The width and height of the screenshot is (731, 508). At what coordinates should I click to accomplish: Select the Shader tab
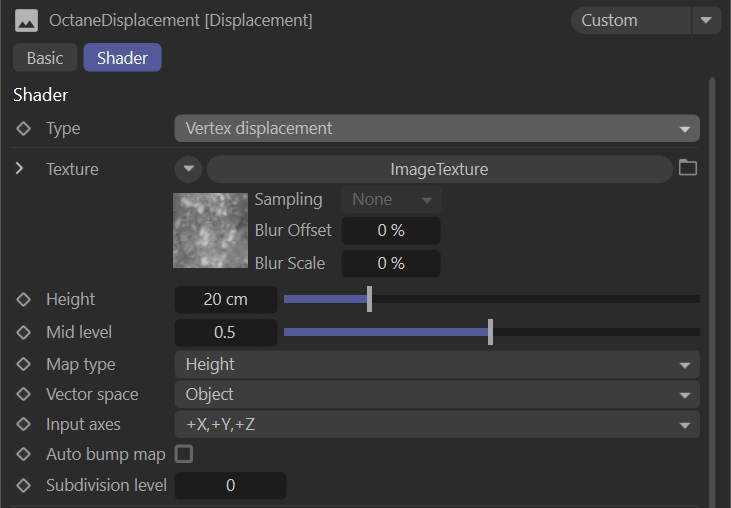(x=122, y=58)
